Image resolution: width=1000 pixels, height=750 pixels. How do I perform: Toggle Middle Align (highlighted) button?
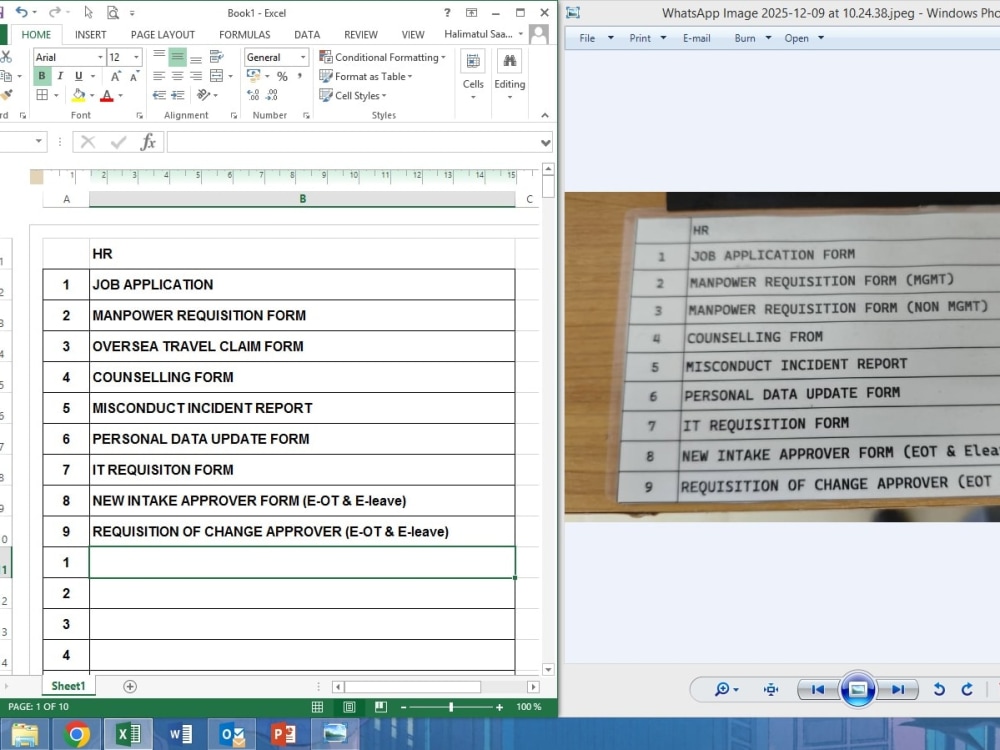tap(177, 57)
